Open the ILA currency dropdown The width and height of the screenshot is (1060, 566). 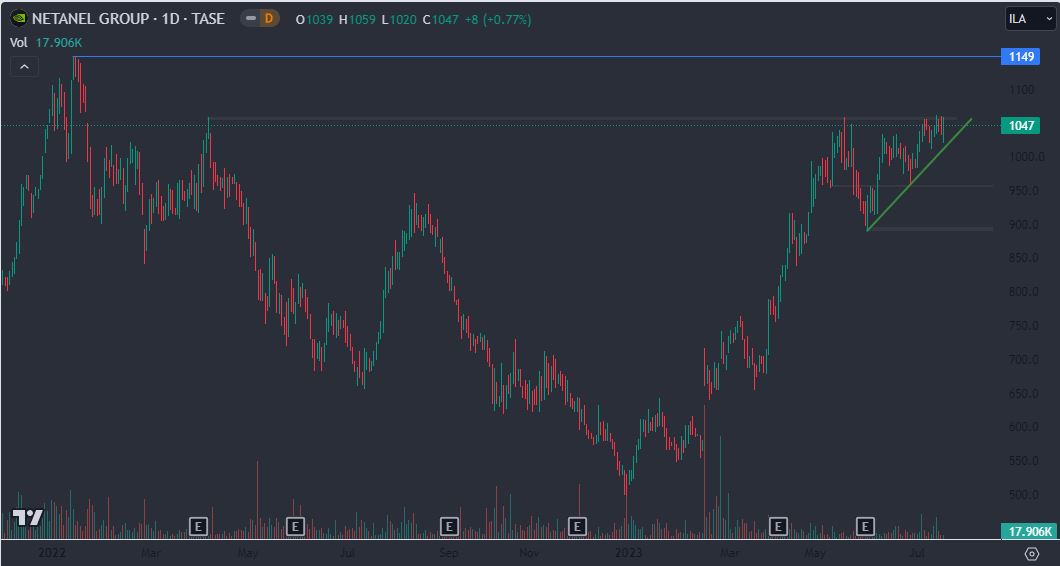(1028, 19)
